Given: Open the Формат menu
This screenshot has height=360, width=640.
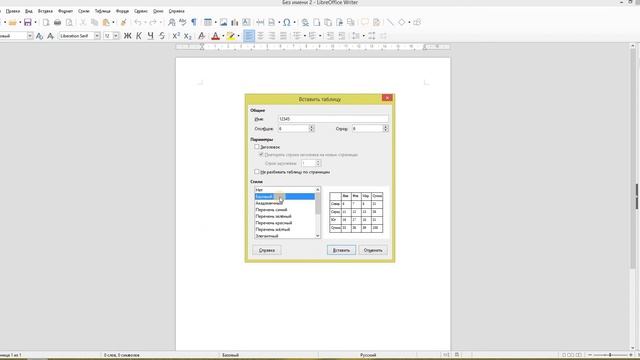Looking at the screenshot, I should coord(65,11).
